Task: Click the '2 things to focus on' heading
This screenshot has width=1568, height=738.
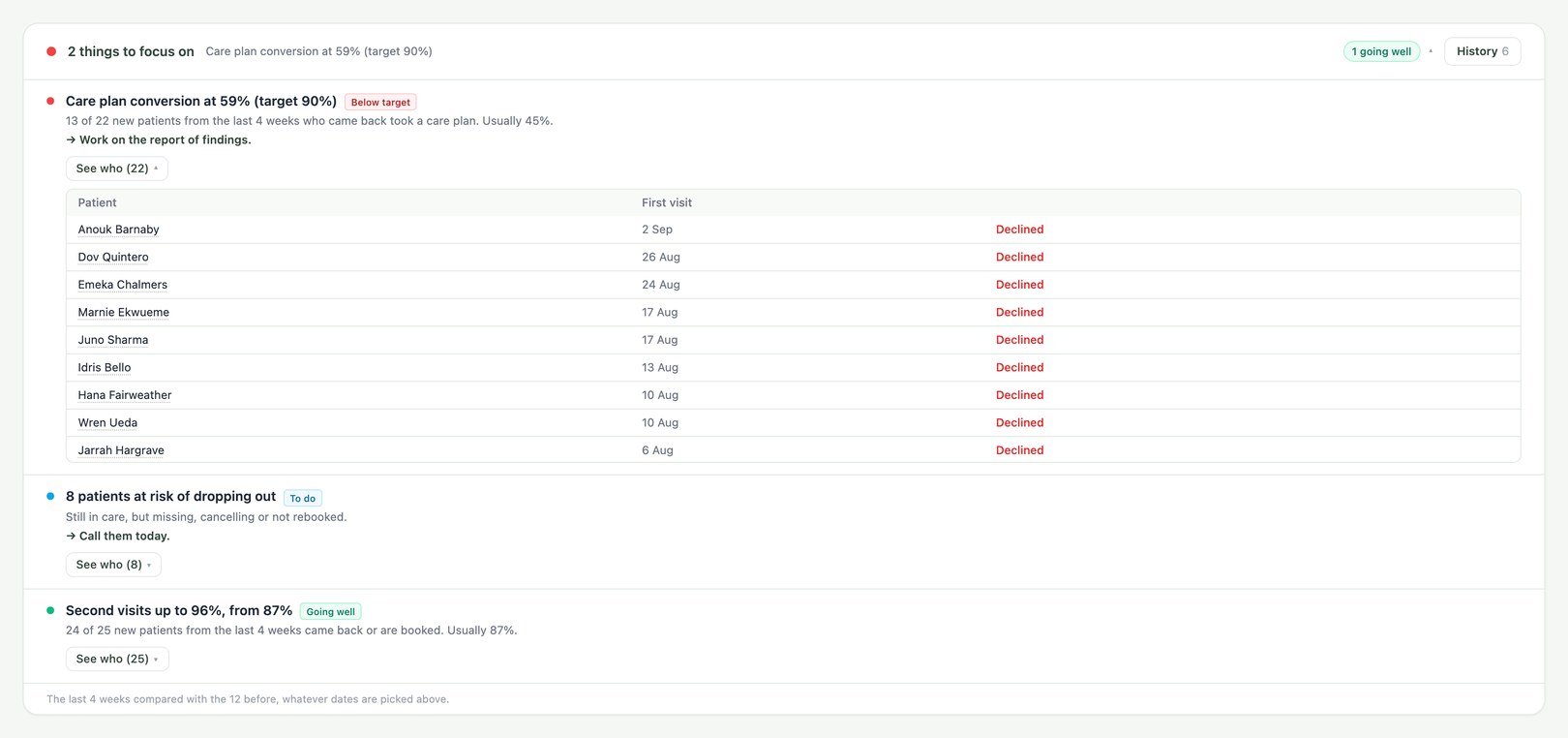Action: point(131,51)
